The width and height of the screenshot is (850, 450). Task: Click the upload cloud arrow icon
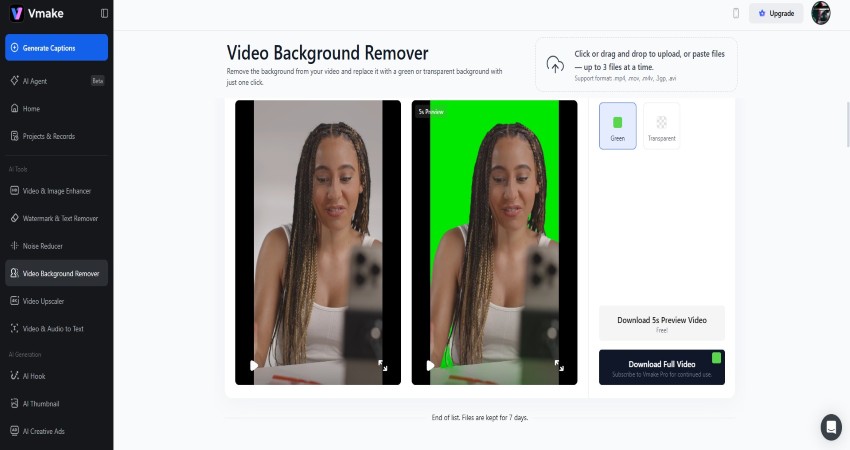pos(555,64)
